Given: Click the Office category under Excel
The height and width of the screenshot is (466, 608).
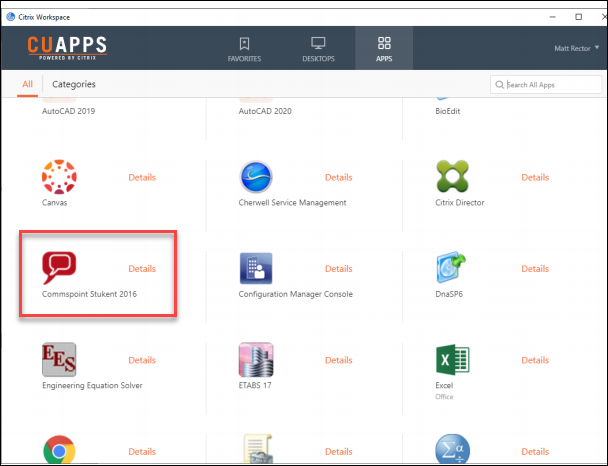Looking at the screenshot, I should 444,397.
